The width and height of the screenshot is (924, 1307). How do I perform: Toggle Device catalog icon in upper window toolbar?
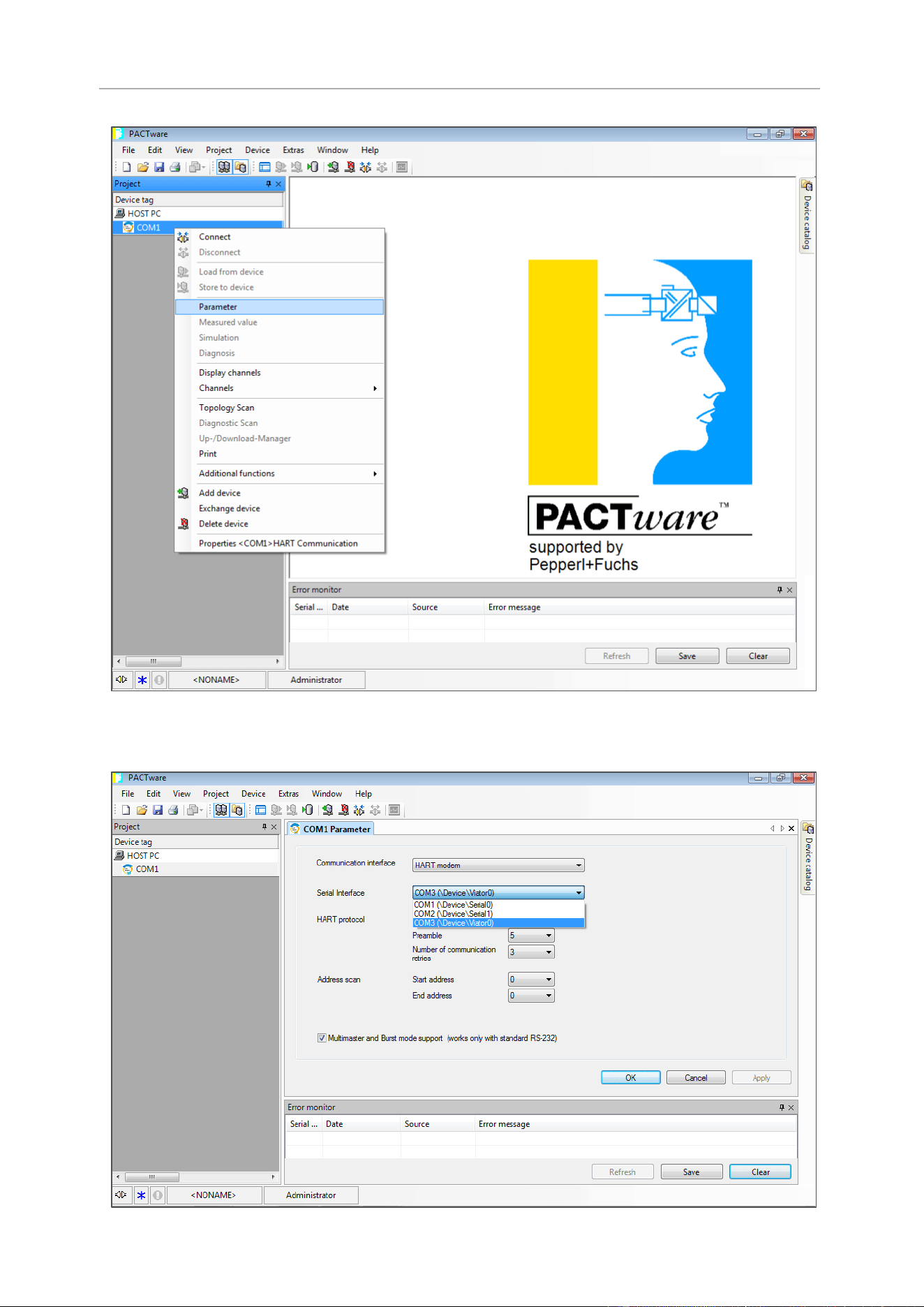pos(240,168)
